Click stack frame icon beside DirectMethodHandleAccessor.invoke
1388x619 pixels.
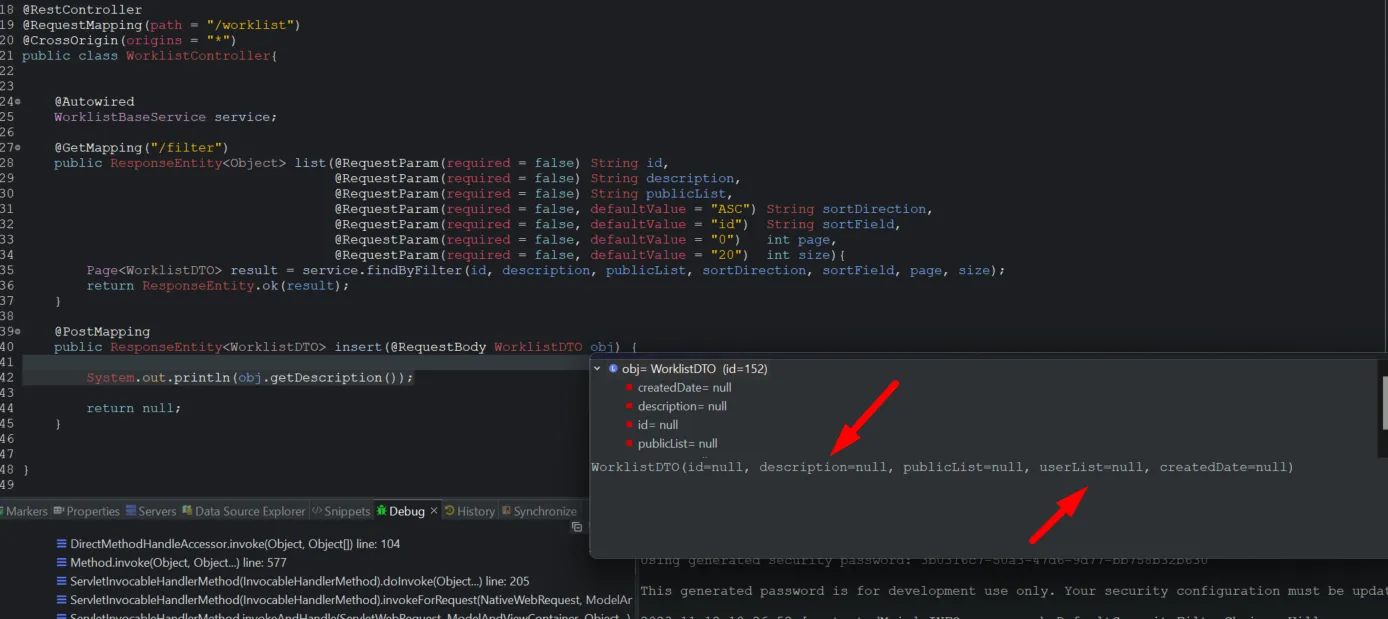[x=62, y=544]
